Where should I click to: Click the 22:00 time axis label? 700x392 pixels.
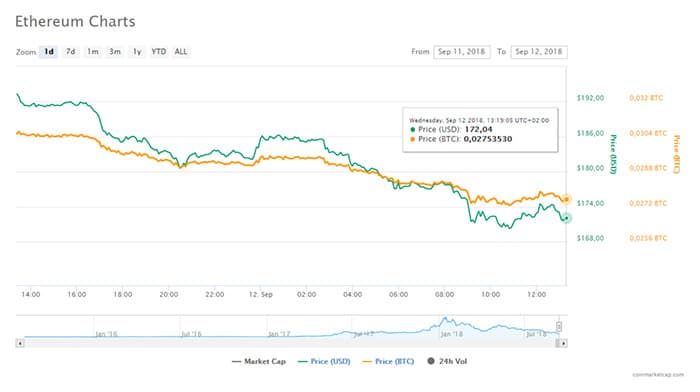(215, 295)
